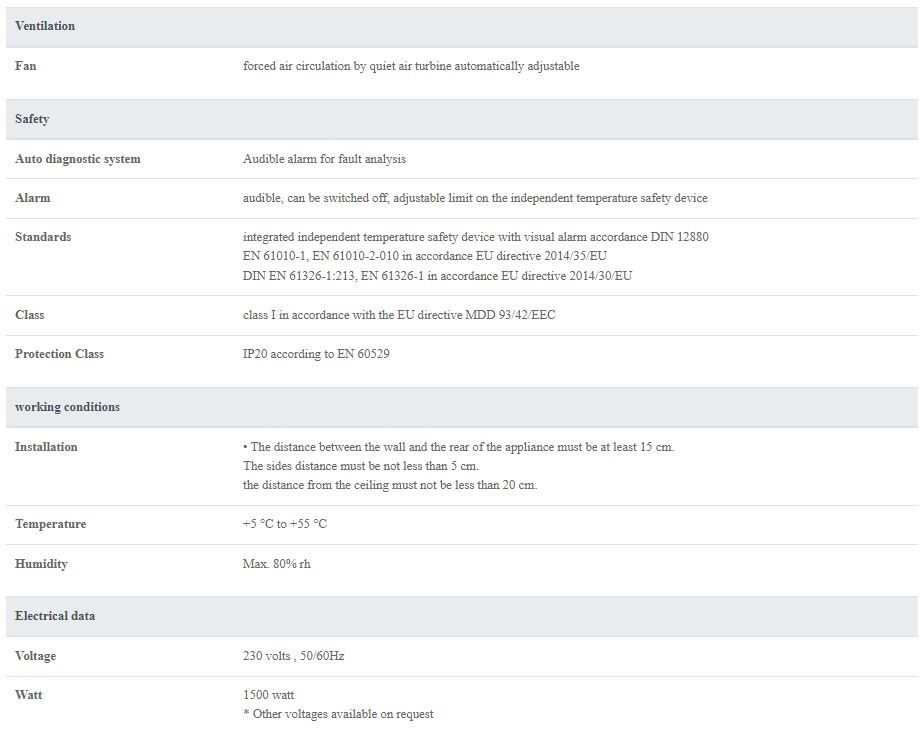
Task: Click the Ventilation section header
Action: (462, 26)
